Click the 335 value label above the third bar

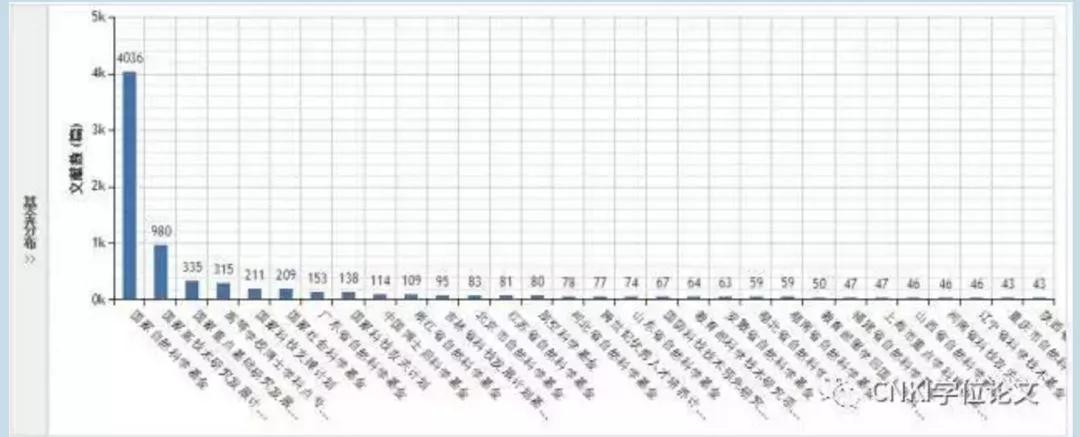[192, 267]
